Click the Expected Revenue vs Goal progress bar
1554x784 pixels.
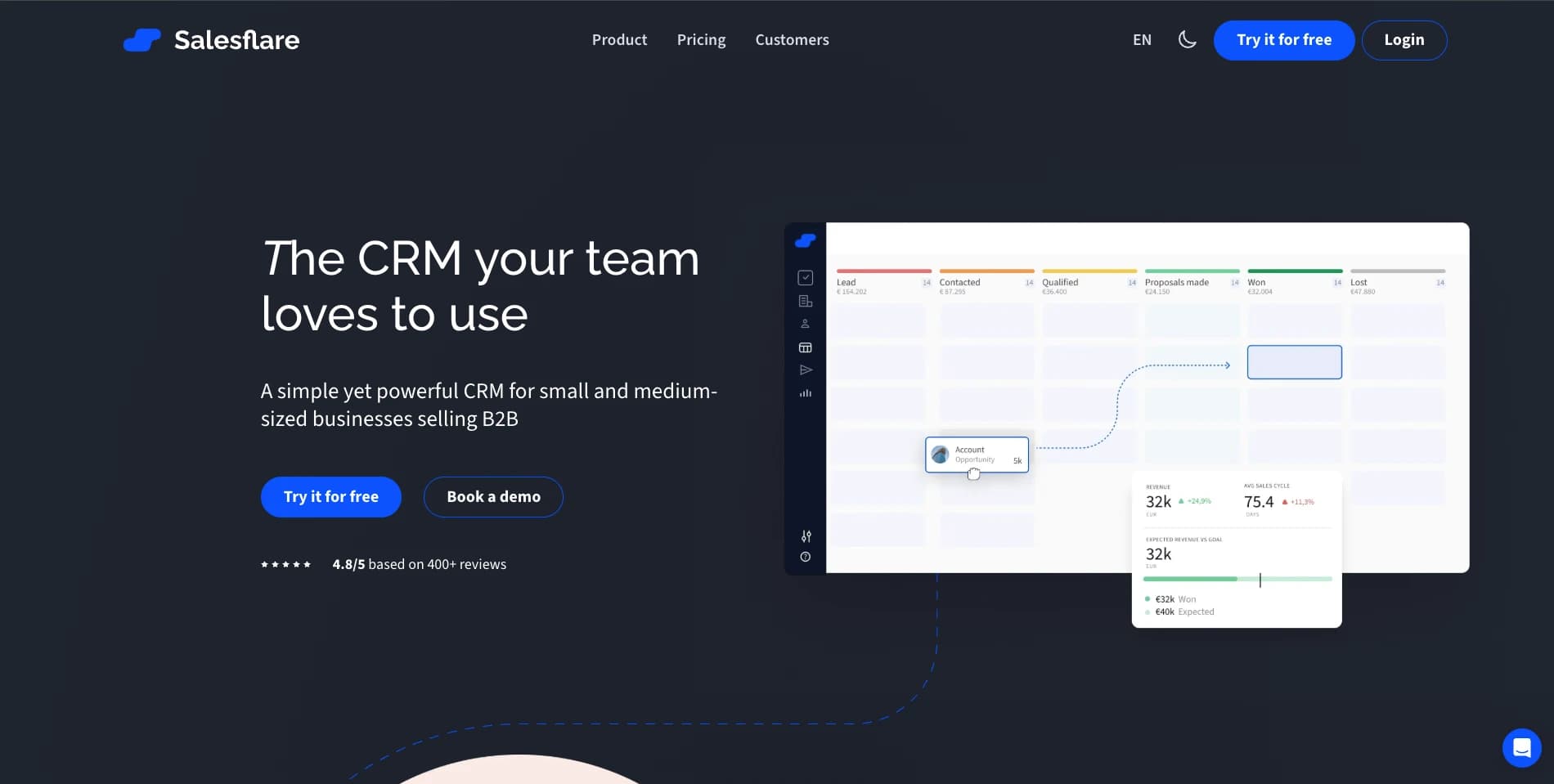1236,579
